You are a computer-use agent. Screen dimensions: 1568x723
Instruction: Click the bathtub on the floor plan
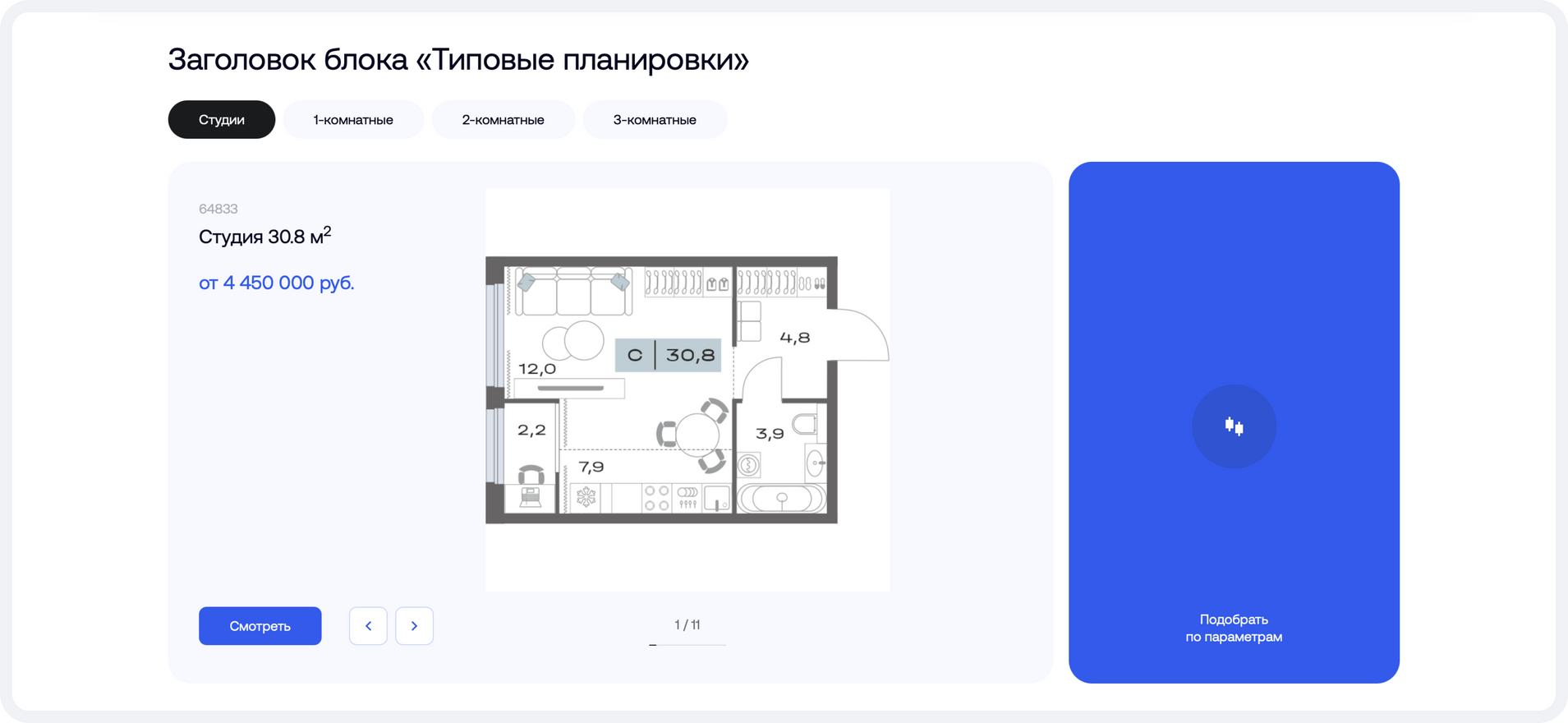pos(781,498)
